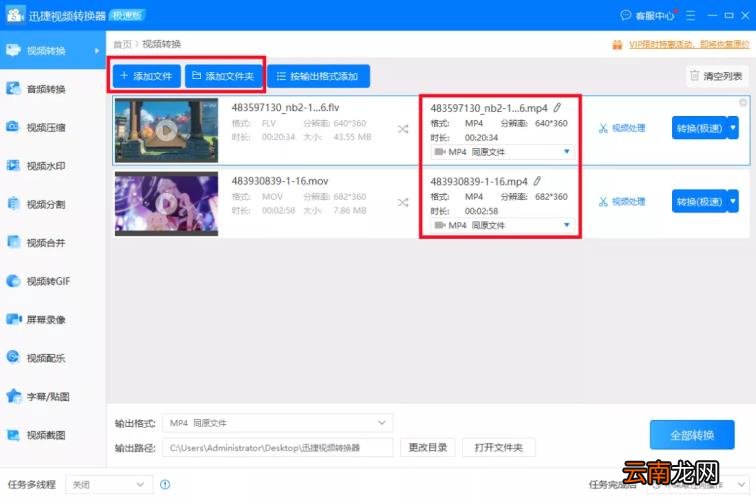The height and width of the screenshot is (501, 756).
Task: Click the 更改目录 button
Action: tap(428, 447)
